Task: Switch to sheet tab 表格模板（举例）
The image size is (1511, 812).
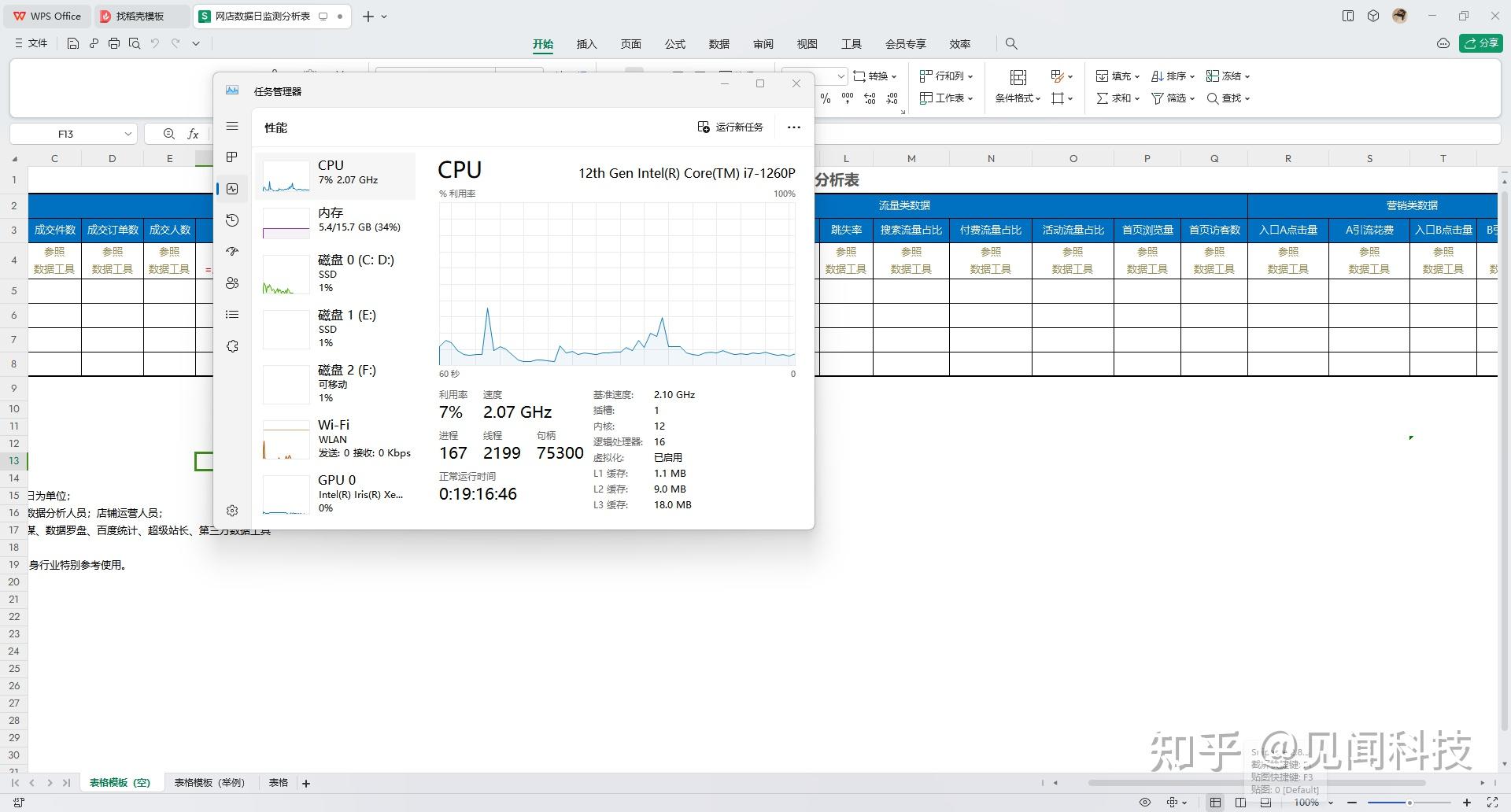Action: (209, 783)
